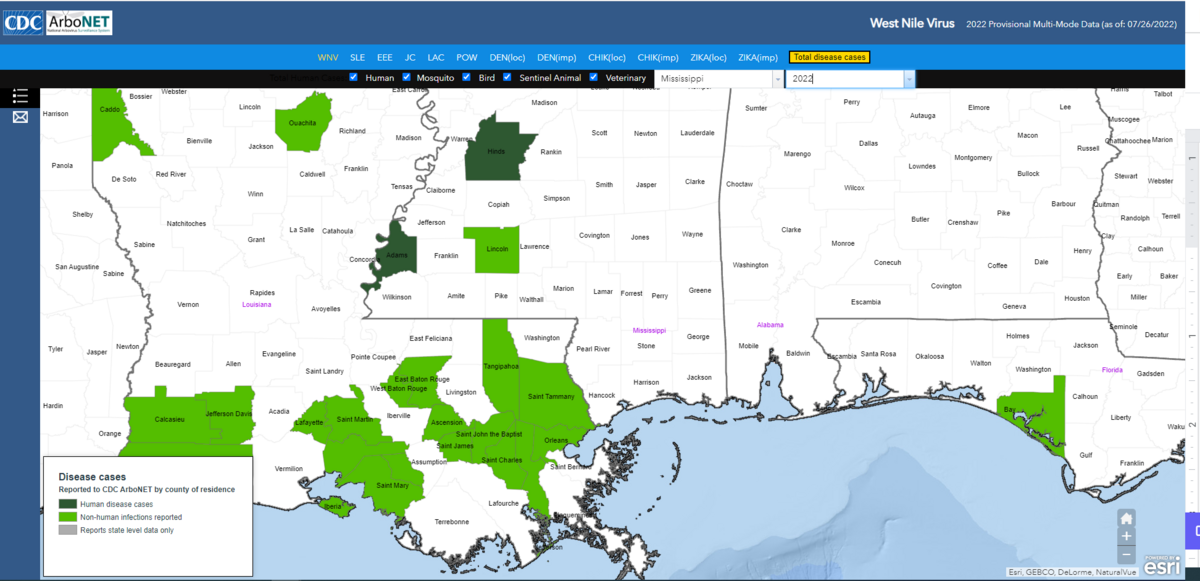
Task: Click the Rapides parish label
Action: click(x=262, y=293)
